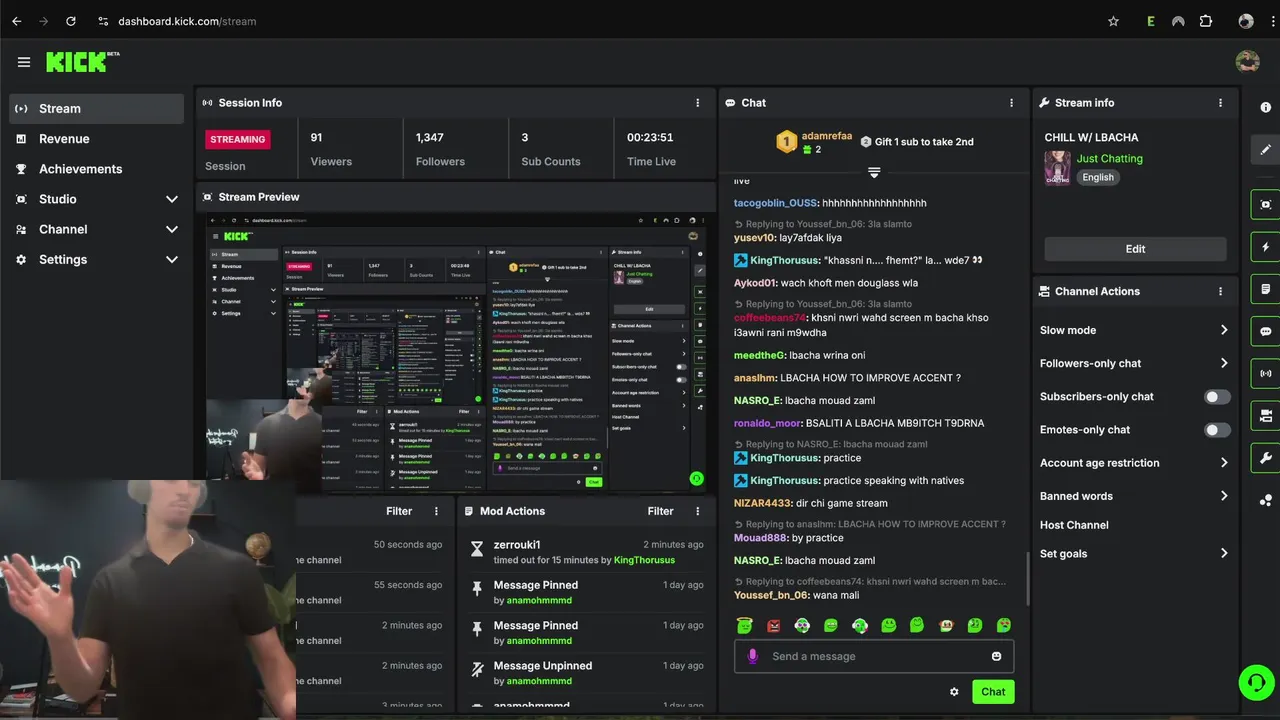Viewport: 1280px width, 720px height.
Task: Click the channel actions camera icon in sidebar
Action: click(x=1266, y=416)
